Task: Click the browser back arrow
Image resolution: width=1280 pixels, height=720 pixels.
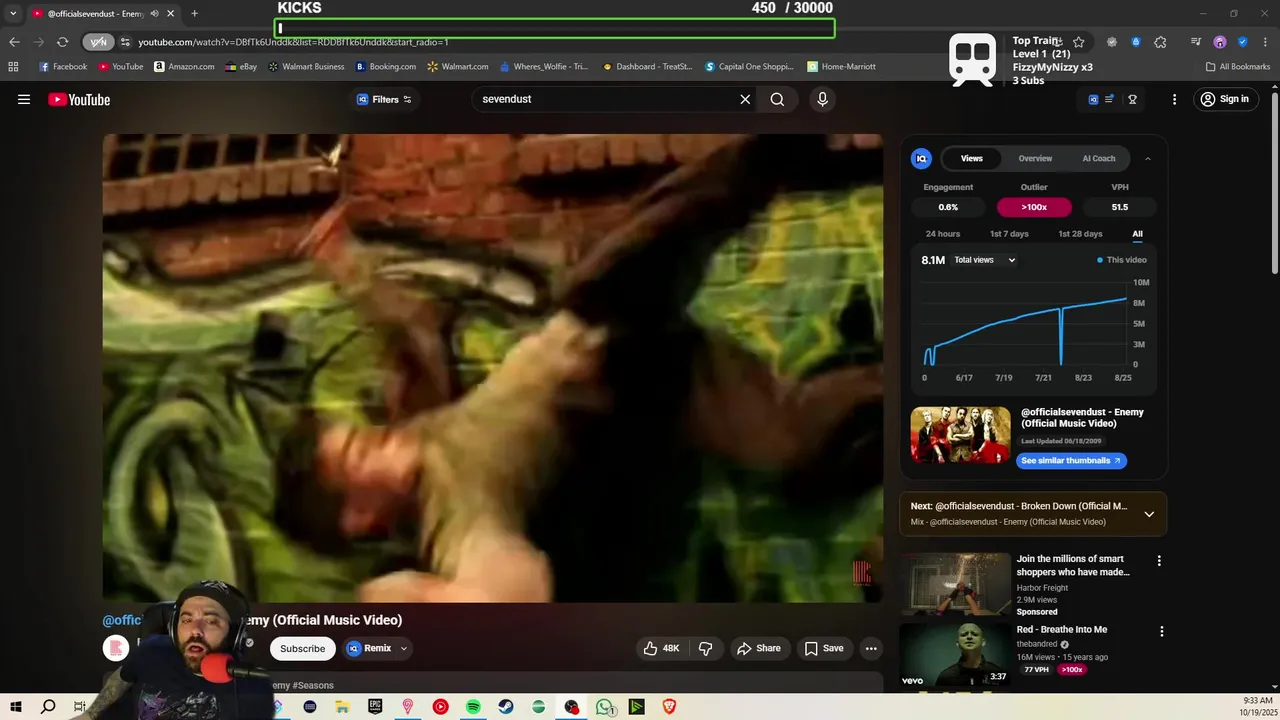Action: (x=14, y=42)
